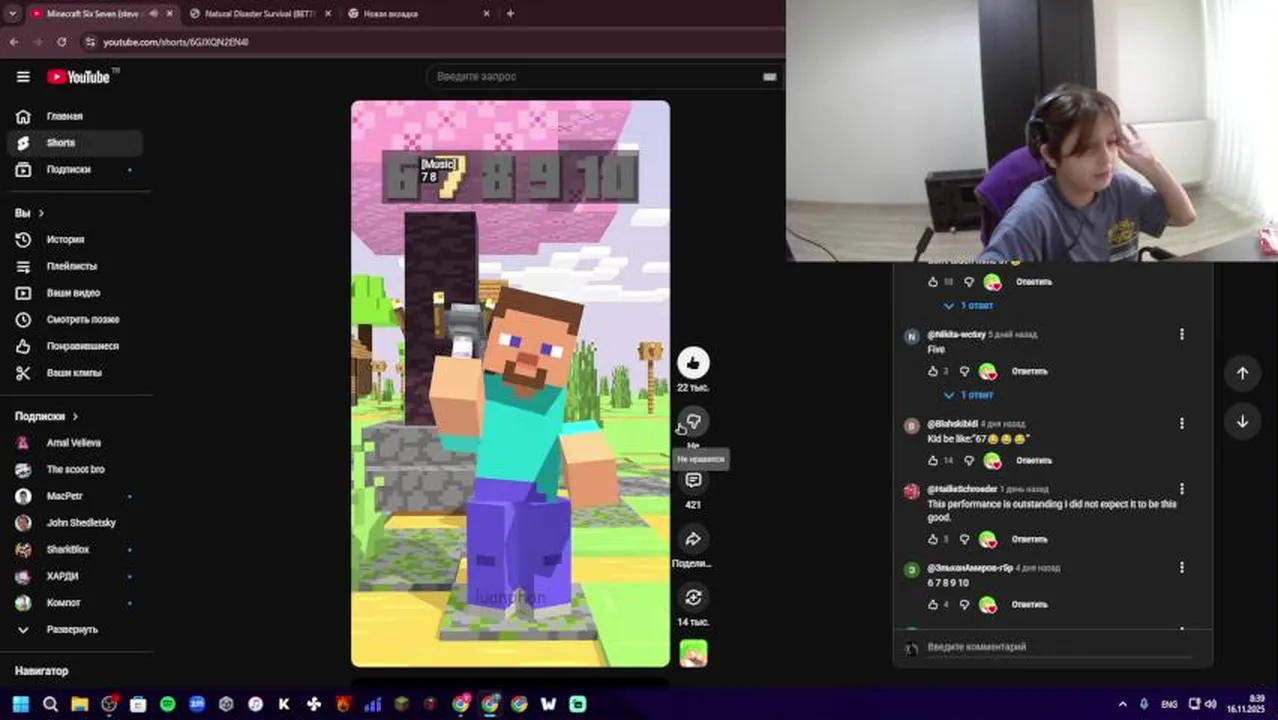Click the site info icon in address bar
This screenshot has width=1278, height=720.
[x=90, y=42]
